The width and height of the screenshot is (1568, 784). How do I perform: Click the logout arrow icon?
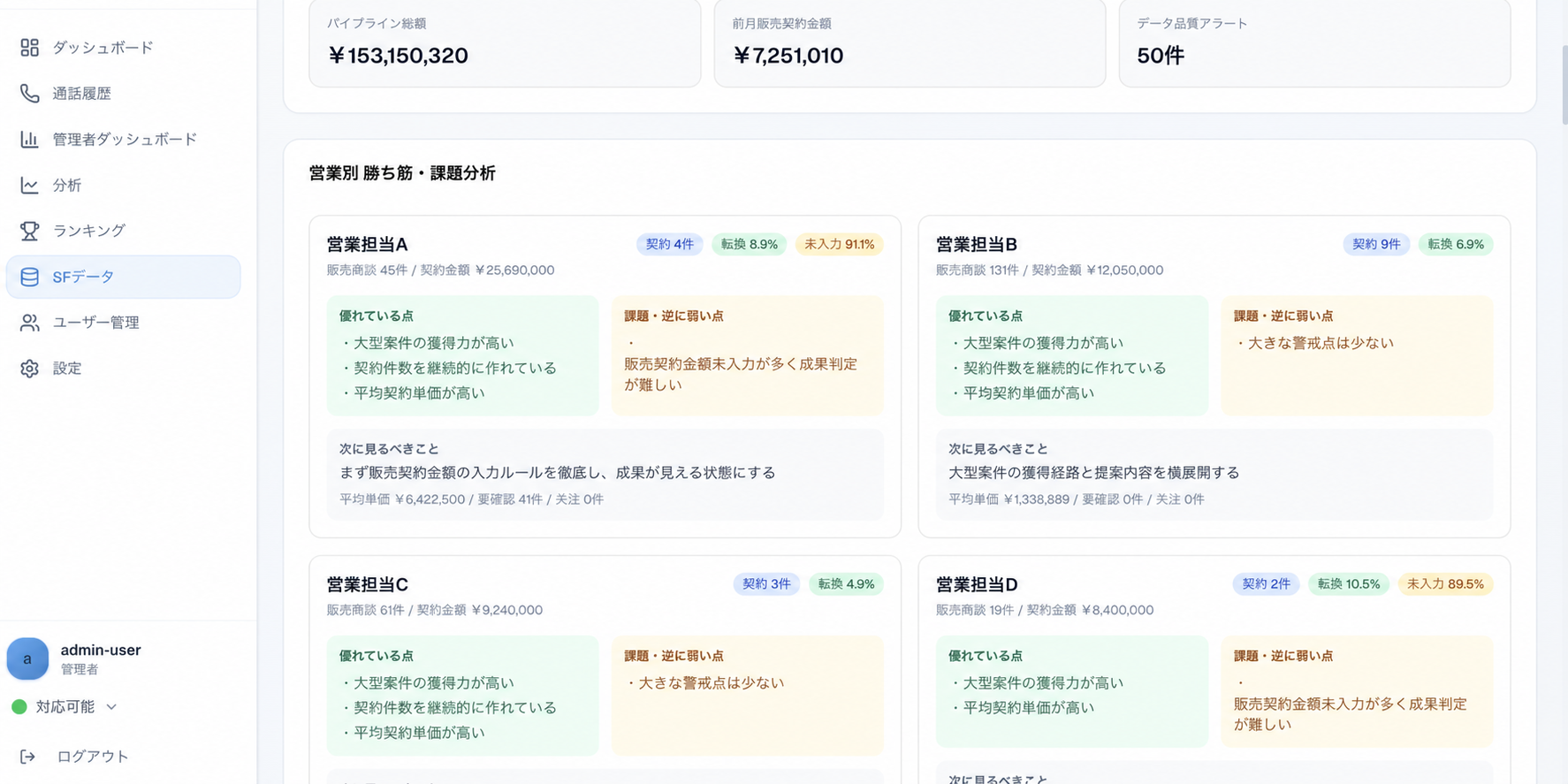click(27, 757)
